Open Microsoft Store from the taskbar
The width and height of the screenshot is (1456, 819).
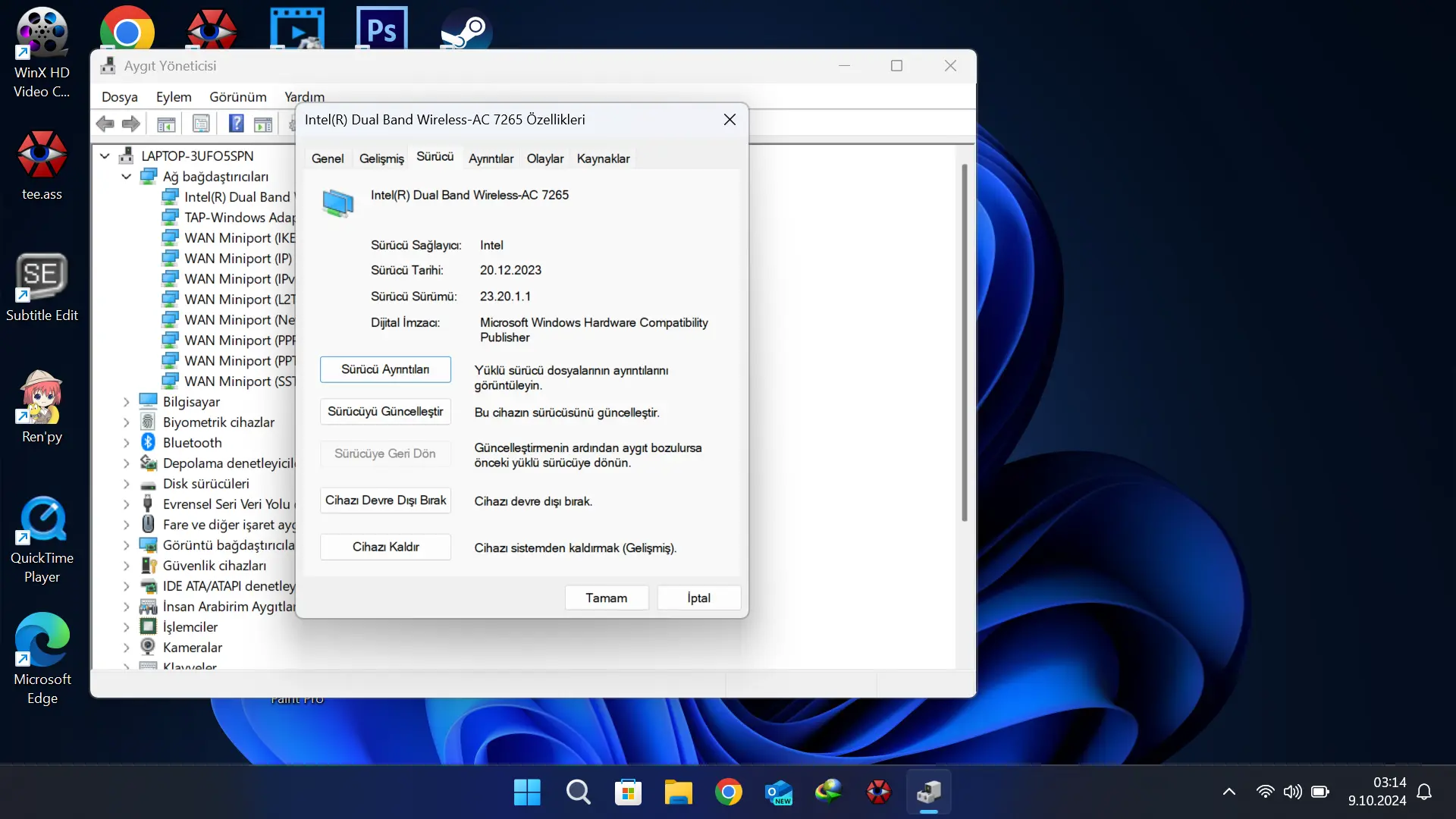(x=628, y=792)
